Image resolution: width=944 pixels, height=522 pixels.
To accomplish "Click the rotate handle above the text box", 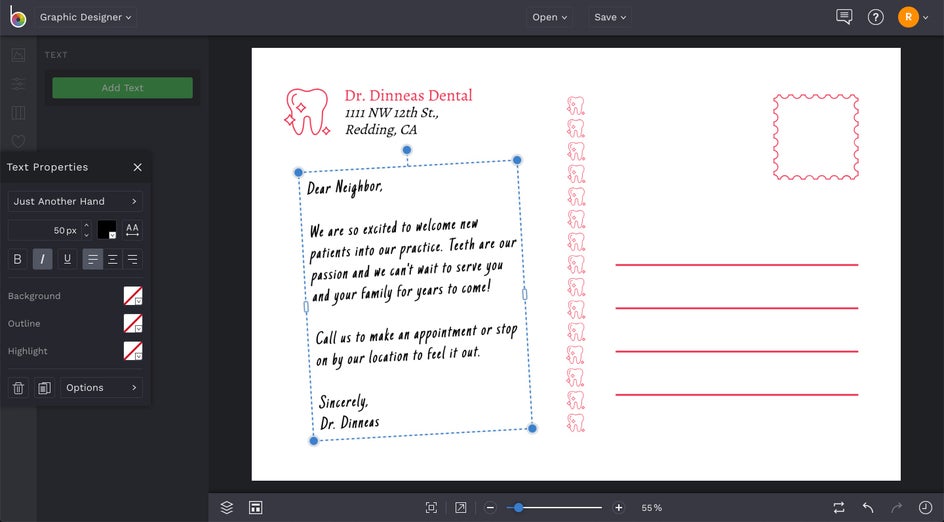I will click(407, 150).
